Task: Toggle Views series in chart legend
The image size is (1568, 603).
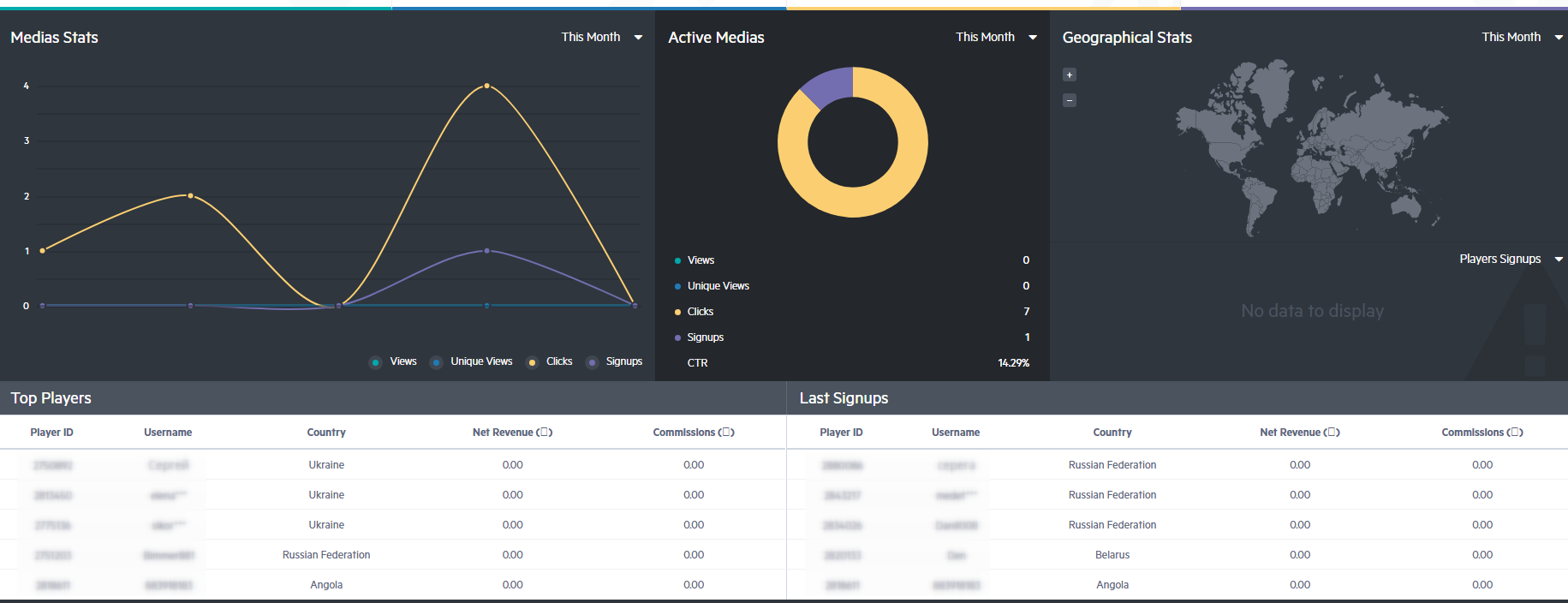Action: [x=393, y=361]
